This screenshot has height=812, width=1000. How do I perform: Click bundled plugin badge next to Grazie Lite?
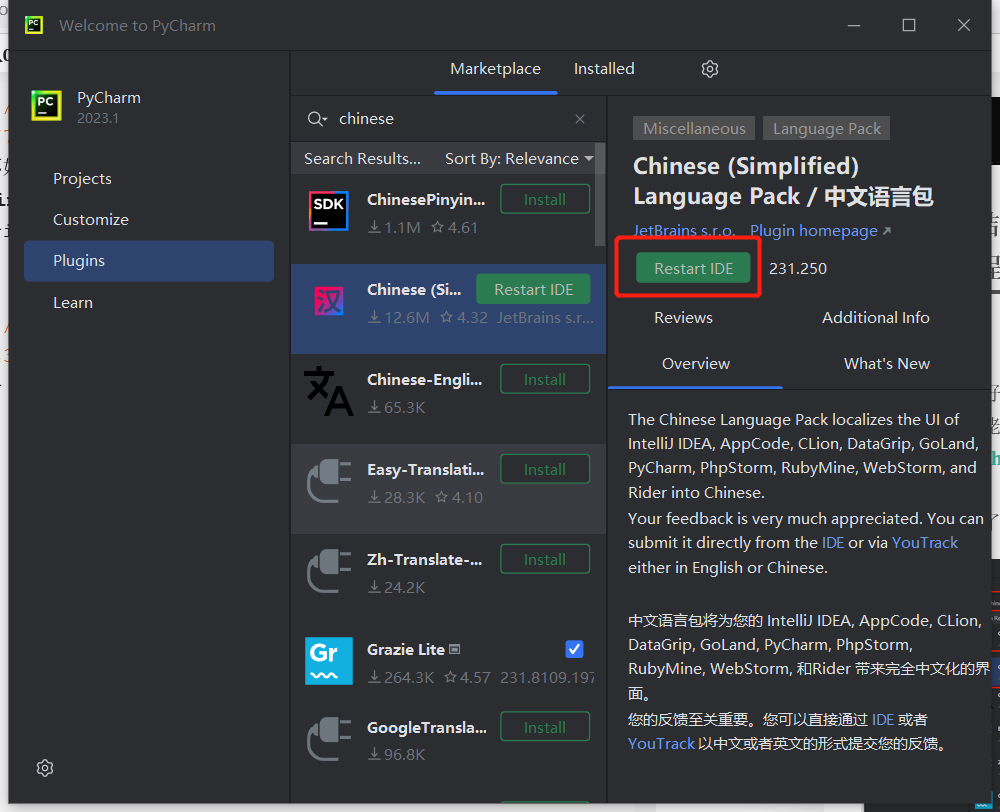455,649
